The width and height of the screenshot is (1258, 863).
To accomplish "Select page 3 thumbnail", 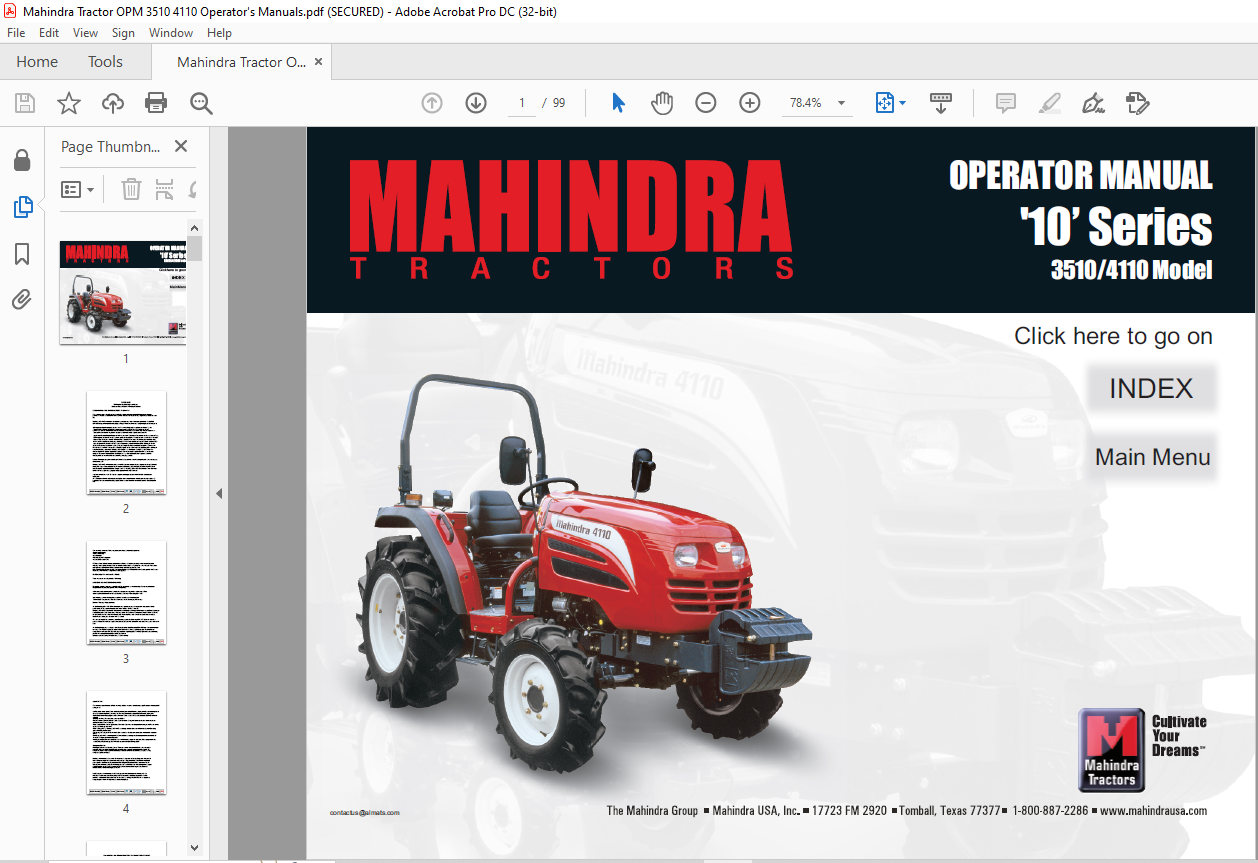I will (126, 593).
